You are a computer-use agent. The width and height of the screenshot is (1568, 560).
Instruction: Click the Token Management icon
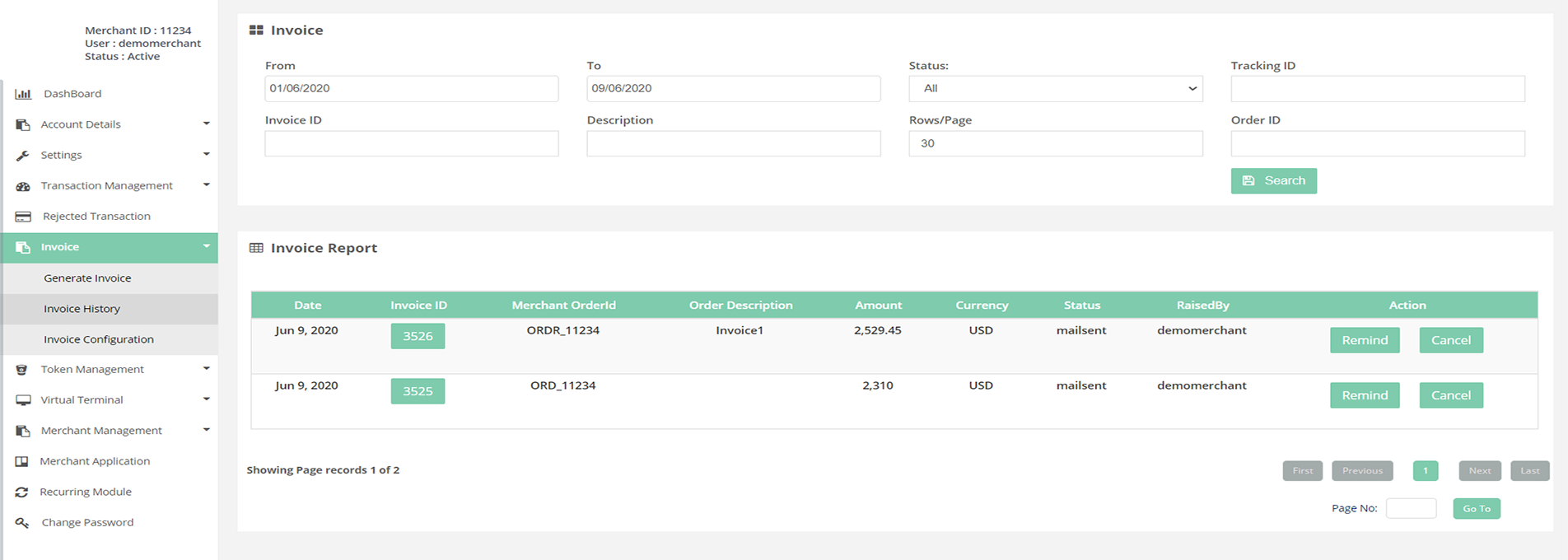pos(22,370)
